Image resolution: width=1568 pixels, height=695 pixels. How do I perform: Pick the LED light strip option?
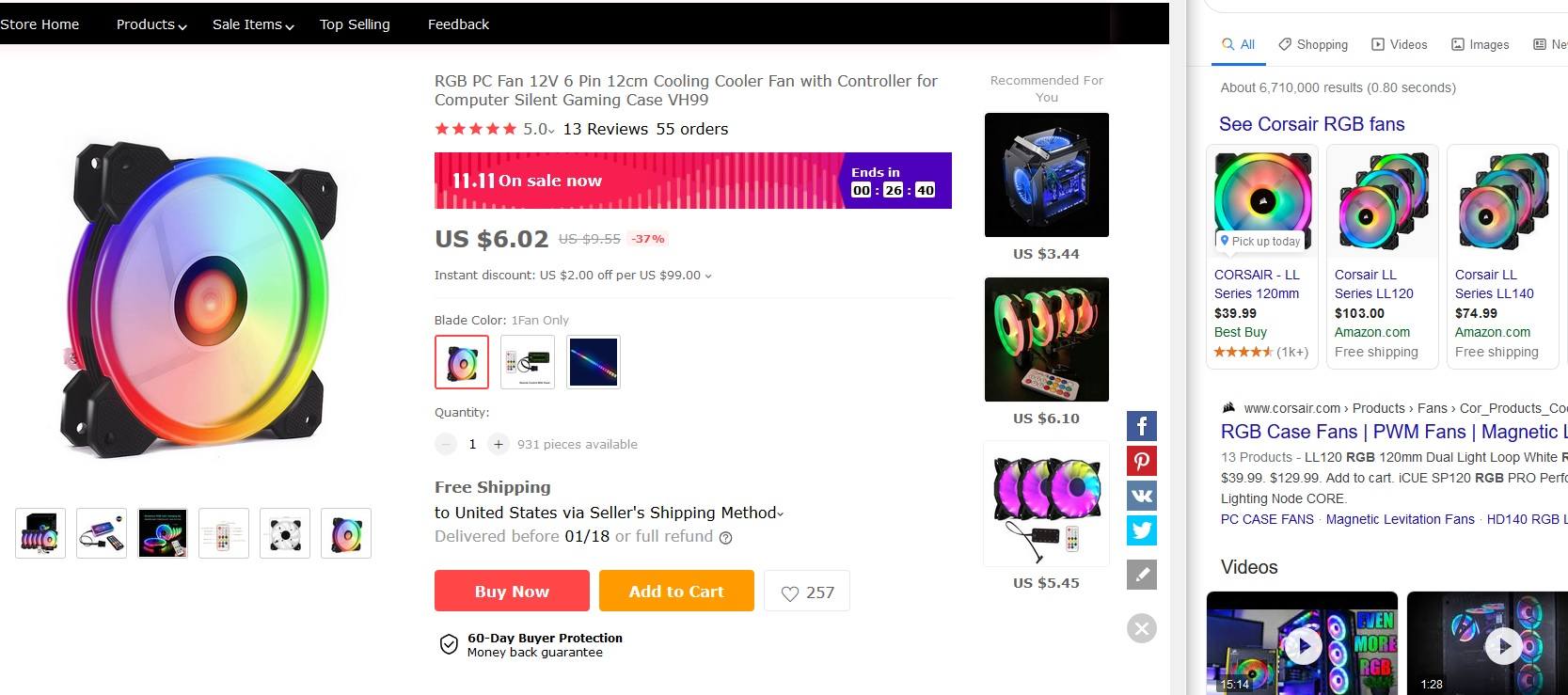594,362
